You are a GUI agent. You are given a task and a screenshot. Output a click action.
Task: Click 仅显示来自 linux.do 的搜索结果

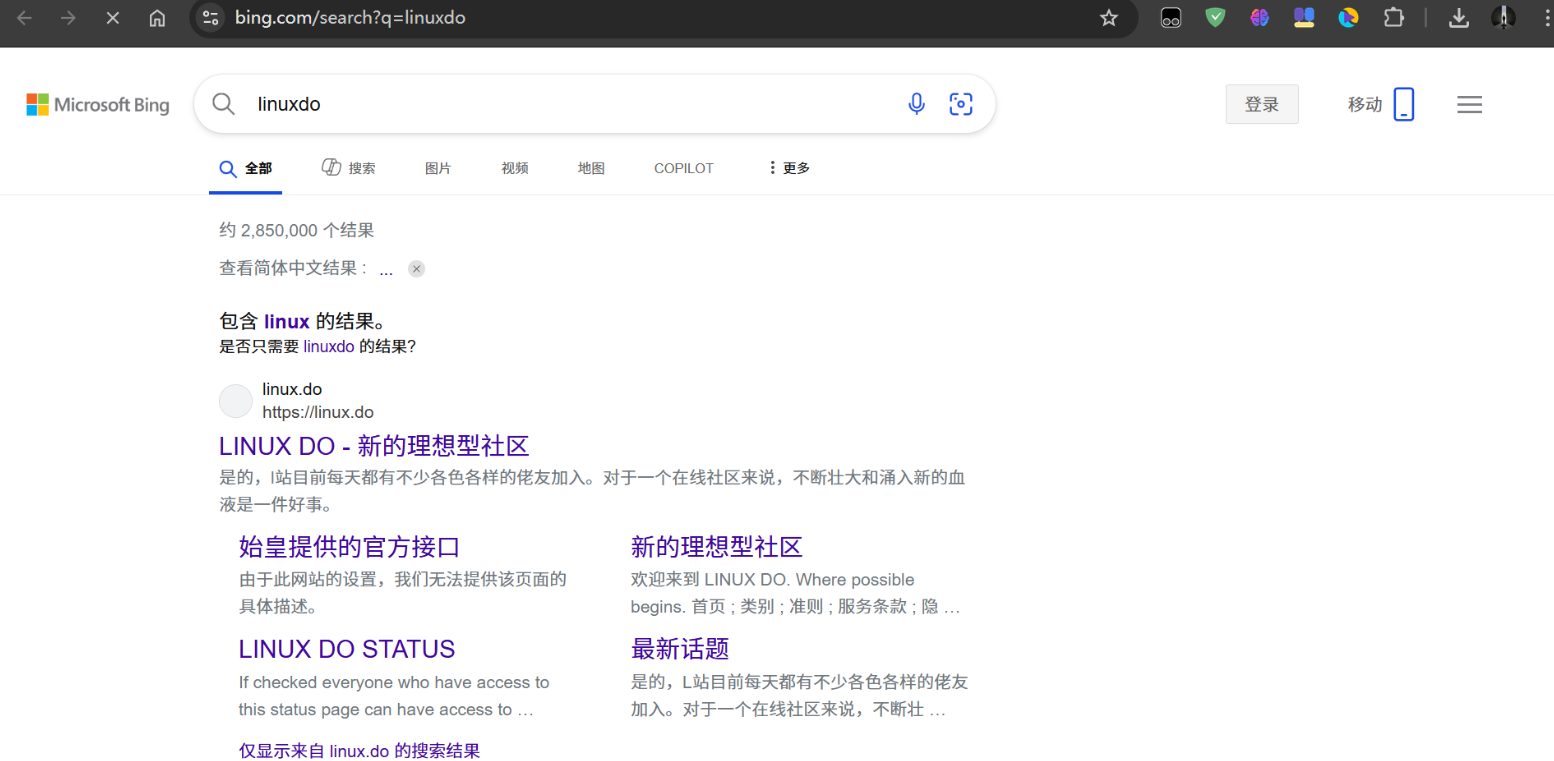pos(359,750)
